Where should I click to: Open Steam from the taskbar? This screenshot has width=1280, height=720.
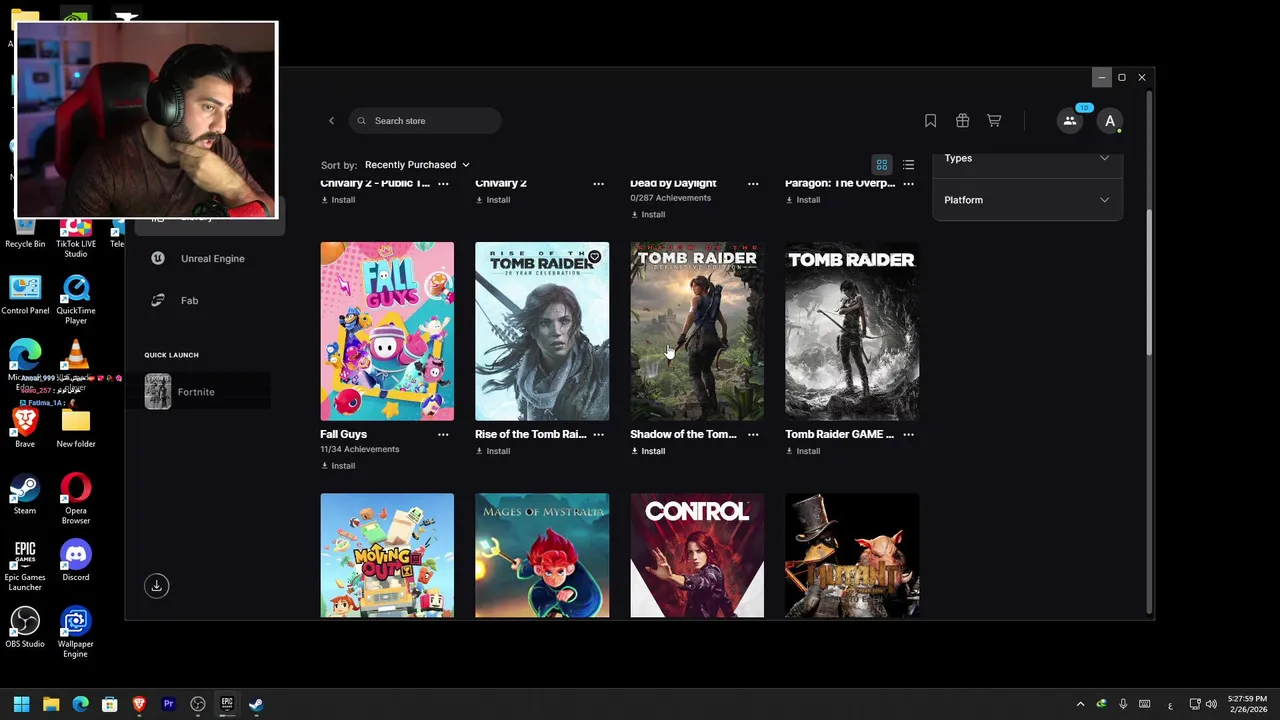click(256, 705)
